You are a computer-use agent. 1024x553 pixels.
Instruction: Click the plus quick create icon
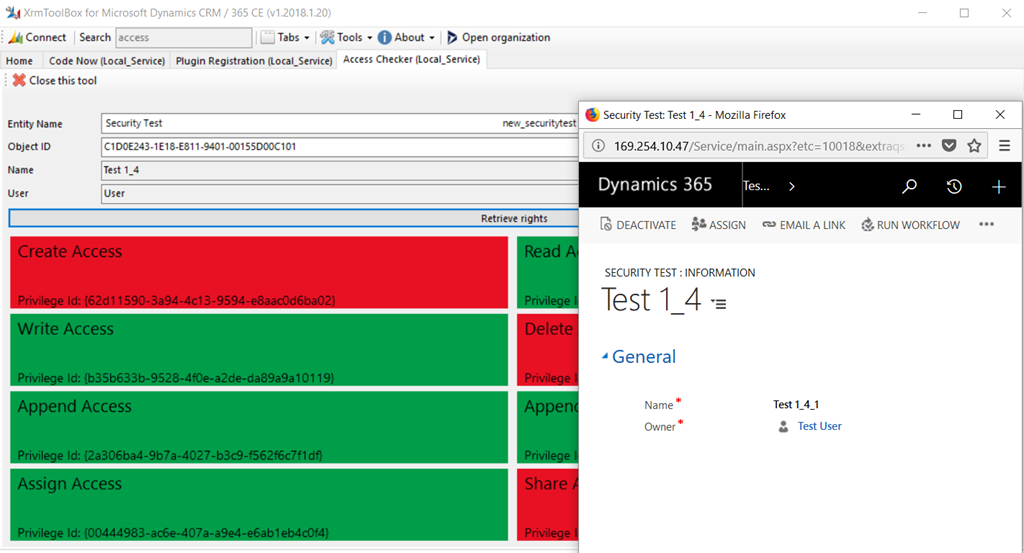999,187
